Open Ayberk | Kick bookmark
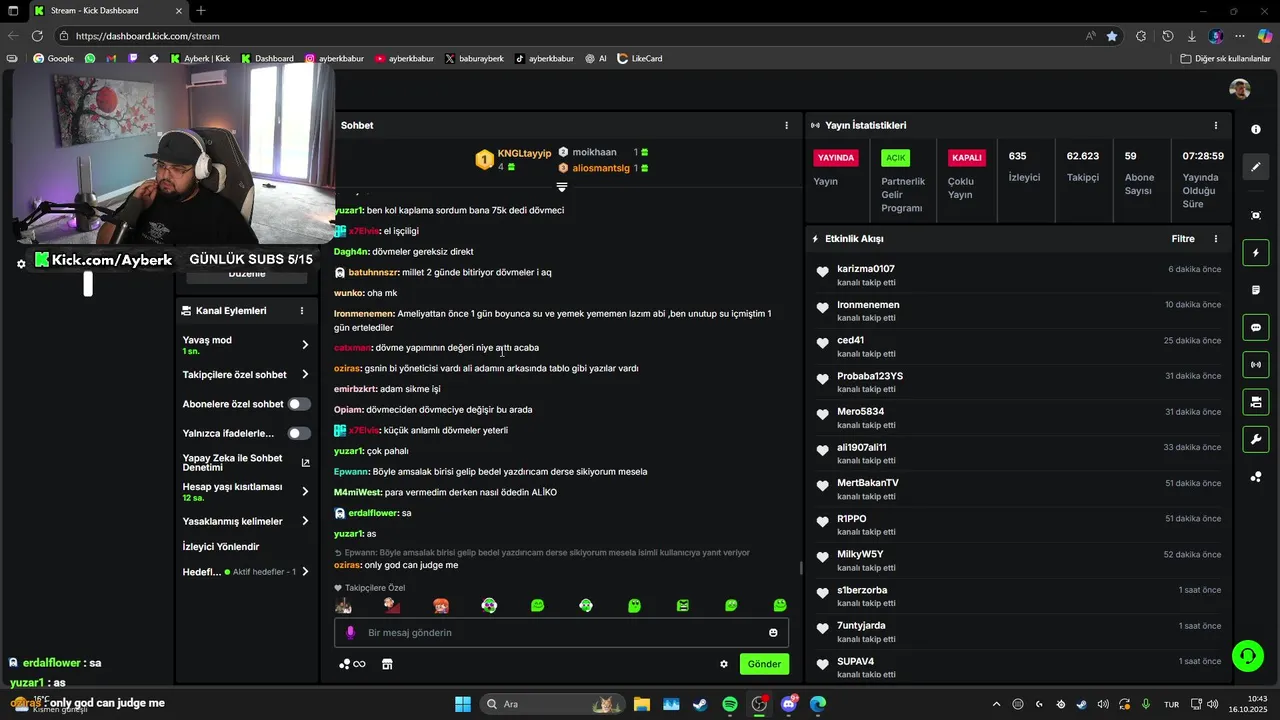This screenshot has height=720, width=1280. [x=199, y=58]
